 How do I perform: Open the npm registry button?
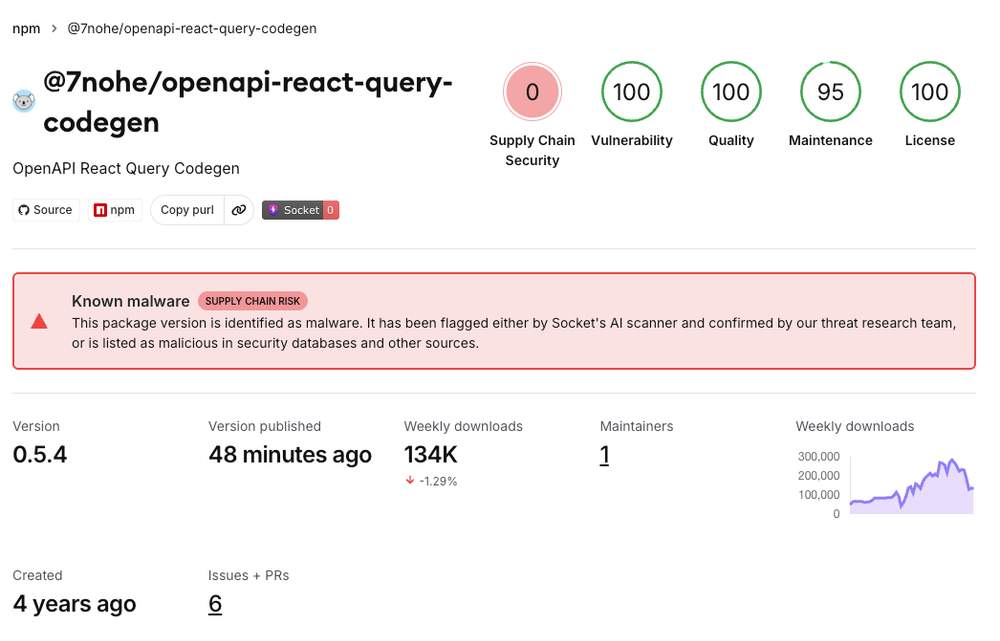click(115, 210)
